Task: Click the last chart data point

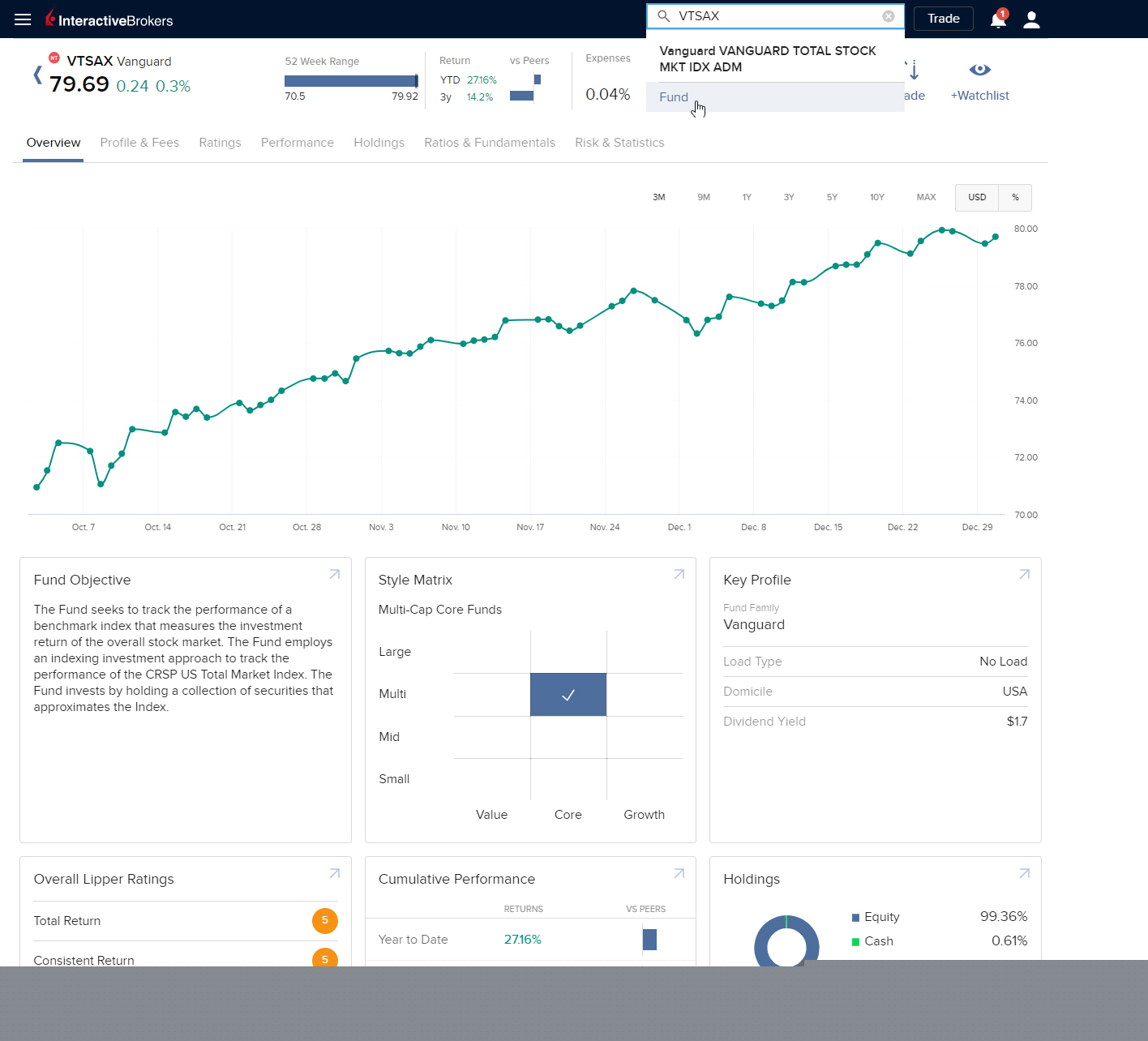Action: click(x=996, y=237)
